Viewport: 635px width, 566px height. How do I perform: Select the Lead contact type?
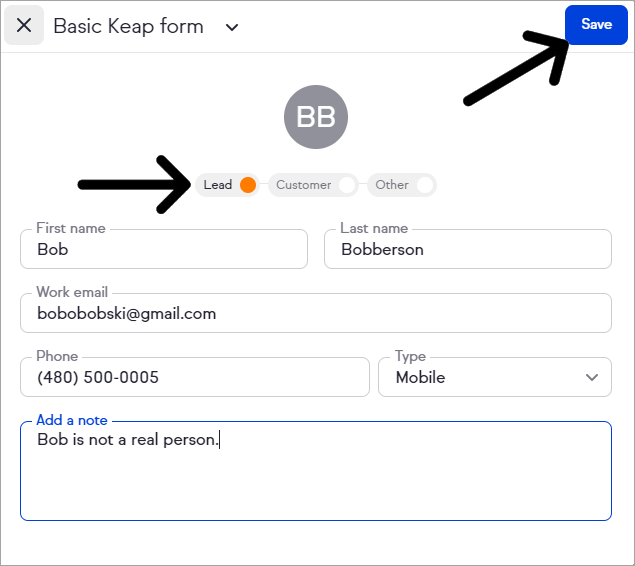click(227, 185)
